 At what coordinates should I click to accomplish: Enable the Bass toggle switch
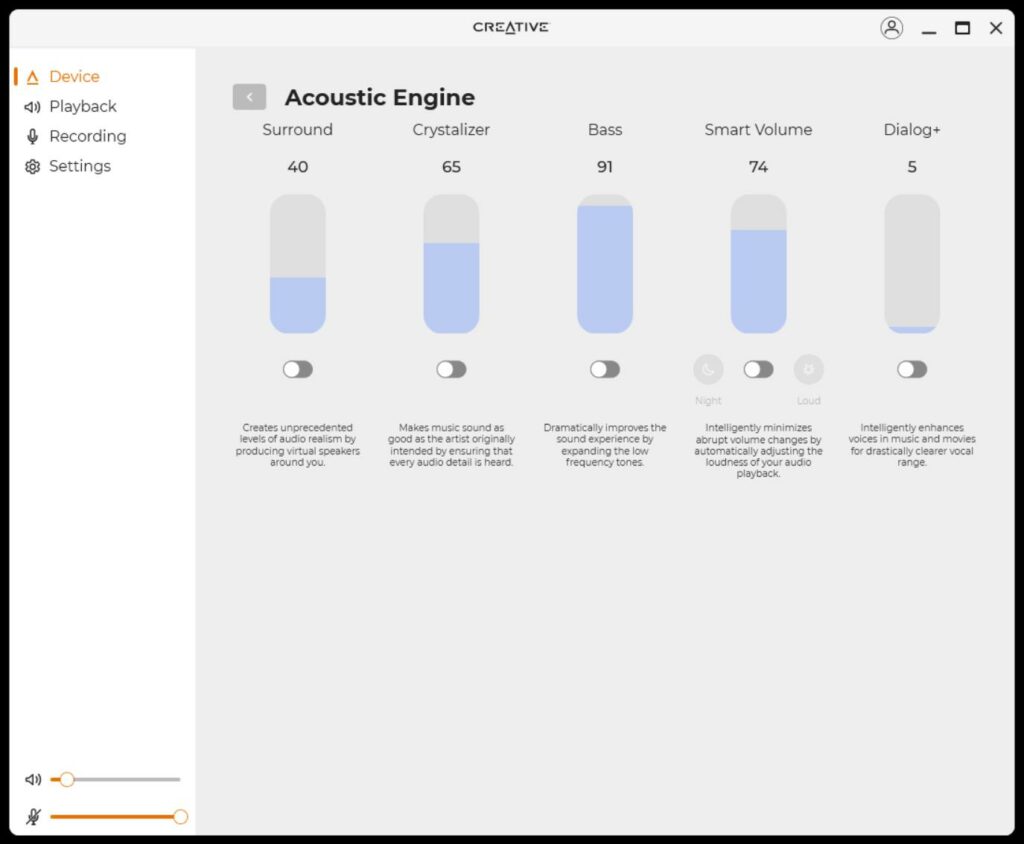pyautogui.click(x=605, y=370)
